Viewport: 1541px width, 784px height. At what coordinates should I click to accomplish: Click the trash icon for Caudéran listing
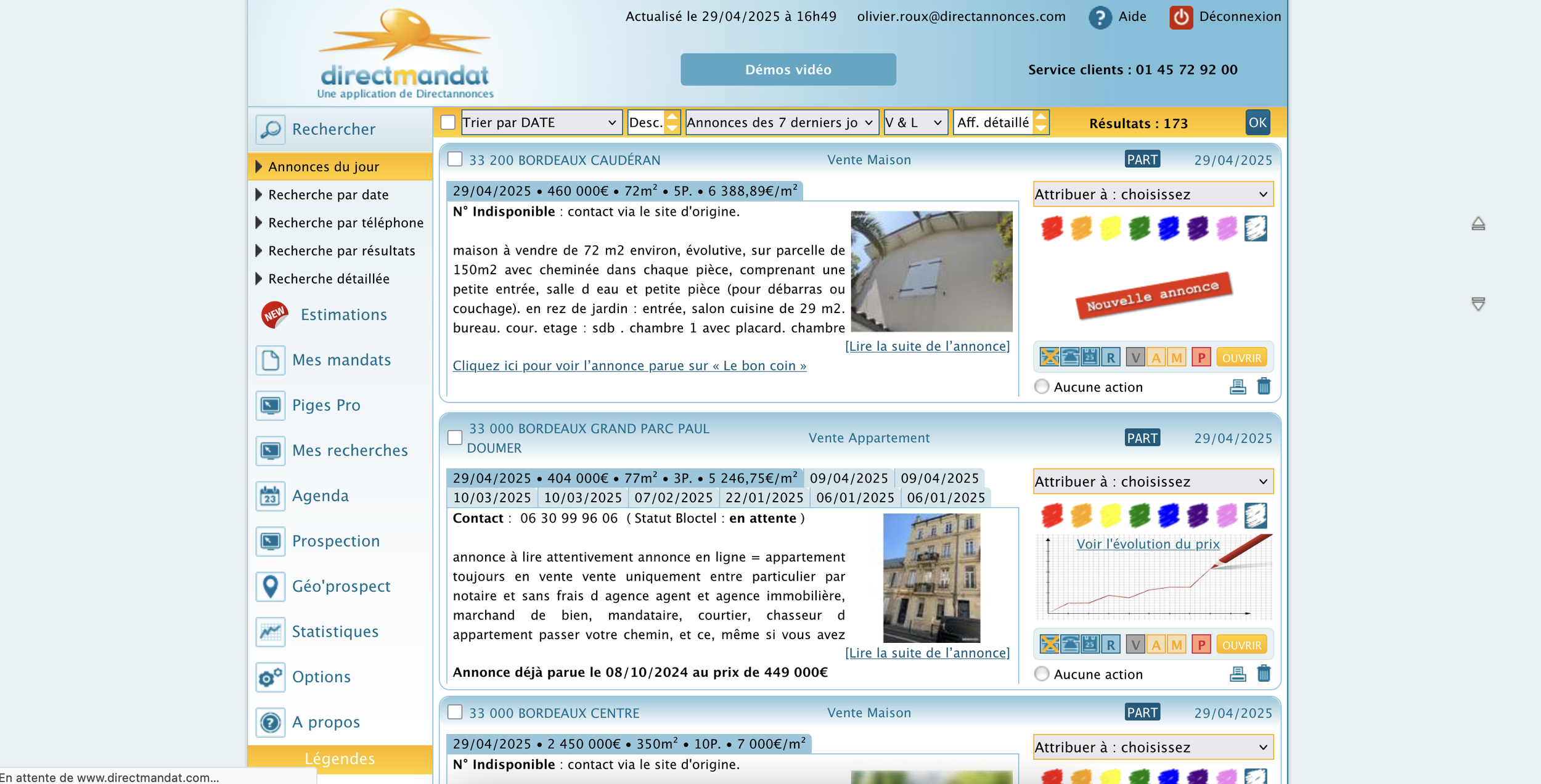coord(1263,386)
